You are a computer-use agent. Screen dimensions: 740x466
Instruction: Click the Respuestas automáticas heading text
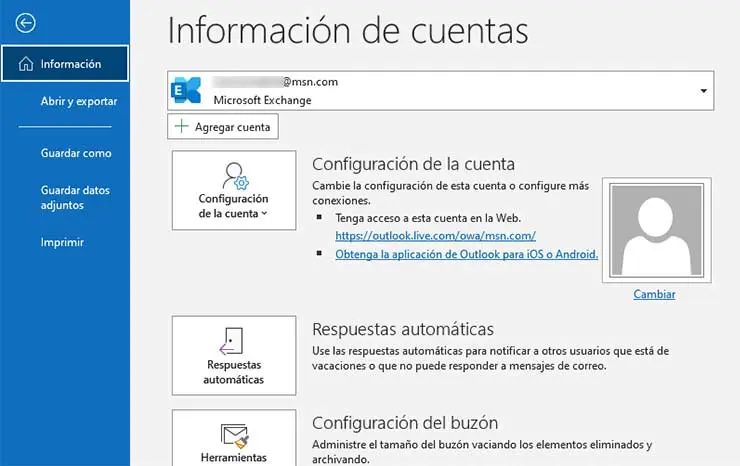(403, 329)
